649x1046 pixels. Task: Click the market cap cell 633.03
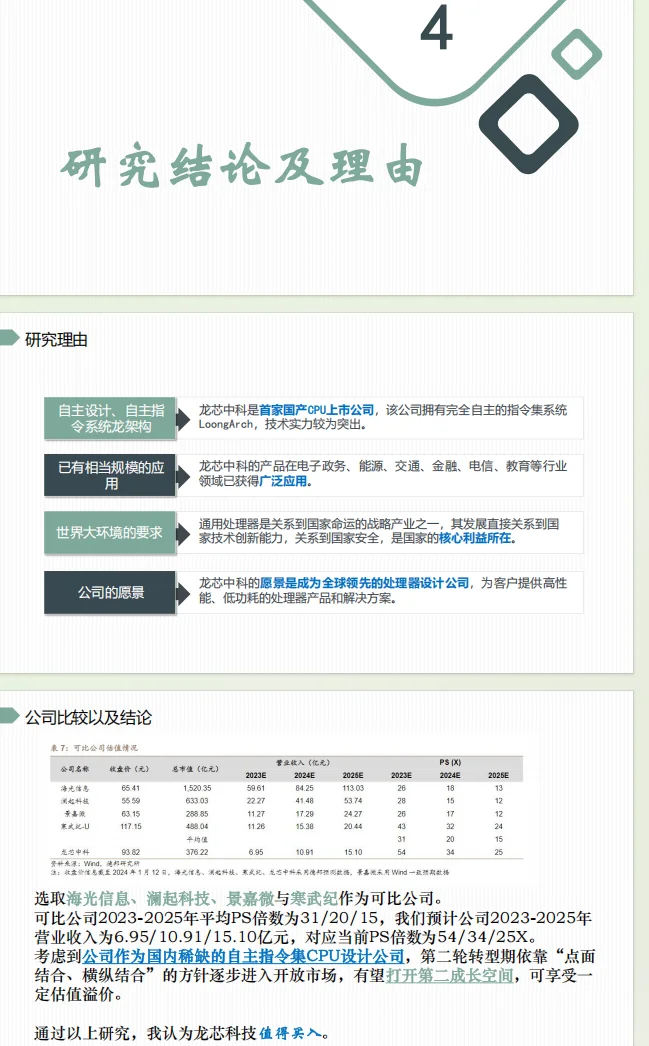(x=197, y=801)
